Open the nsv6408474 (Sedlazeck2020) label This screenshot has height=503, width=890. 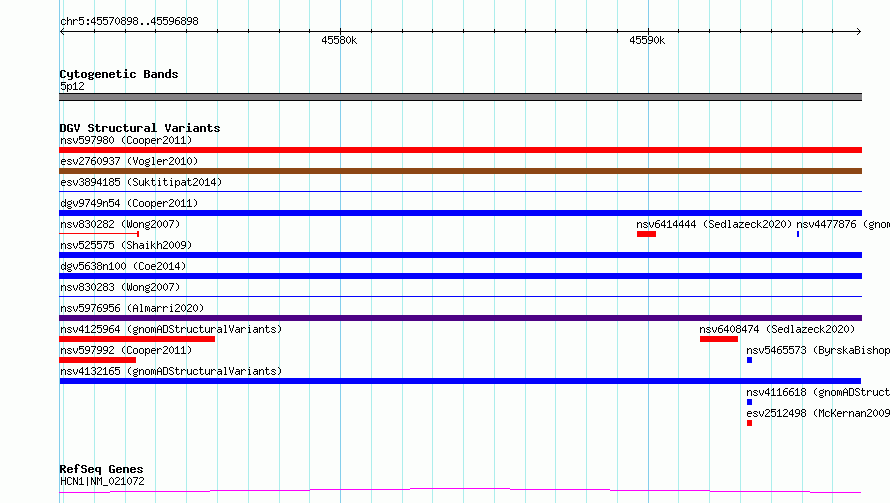tap(776, 329)
